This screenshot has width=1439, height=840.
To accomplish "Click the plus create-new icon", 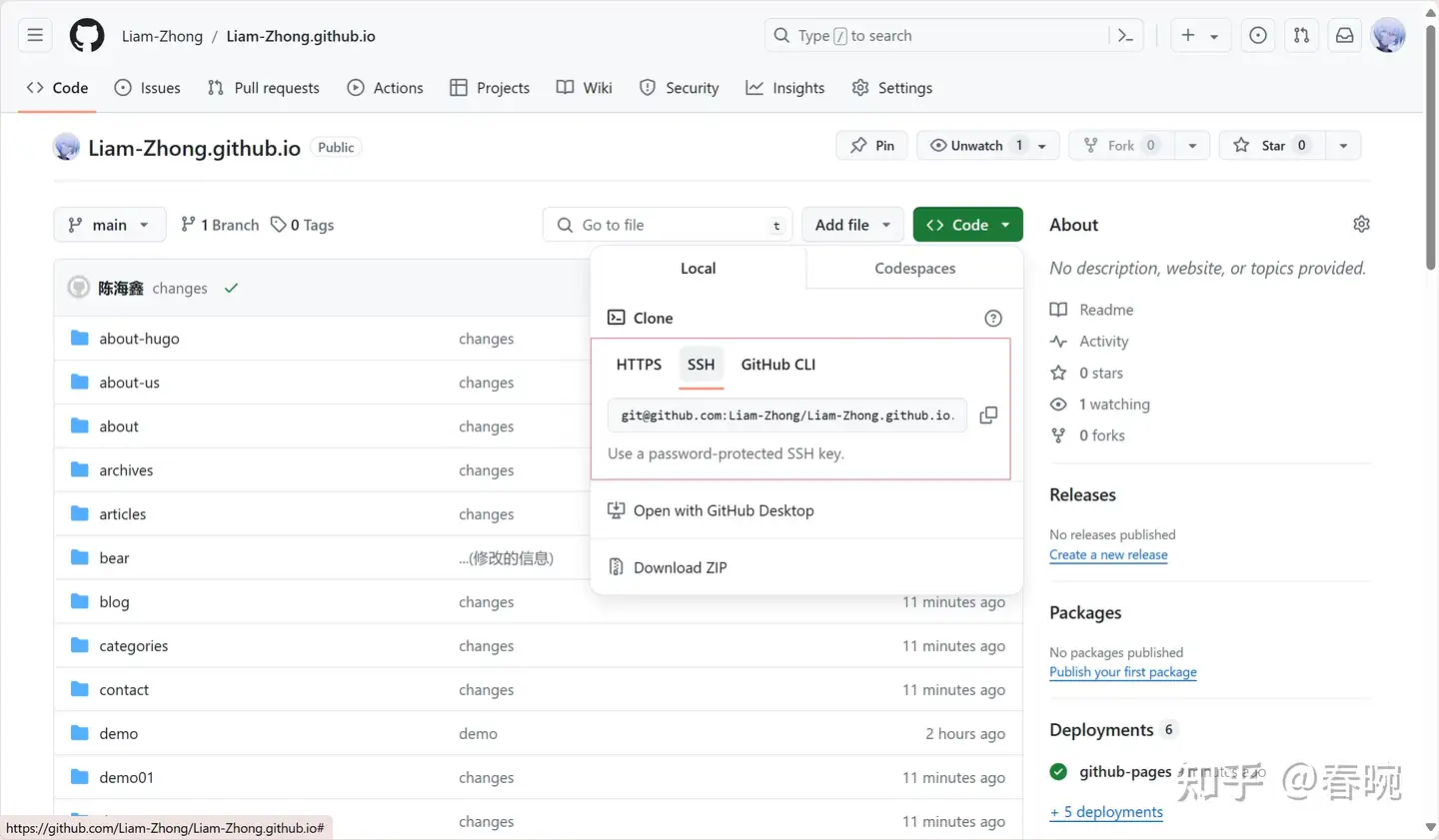I will 1187,36.
